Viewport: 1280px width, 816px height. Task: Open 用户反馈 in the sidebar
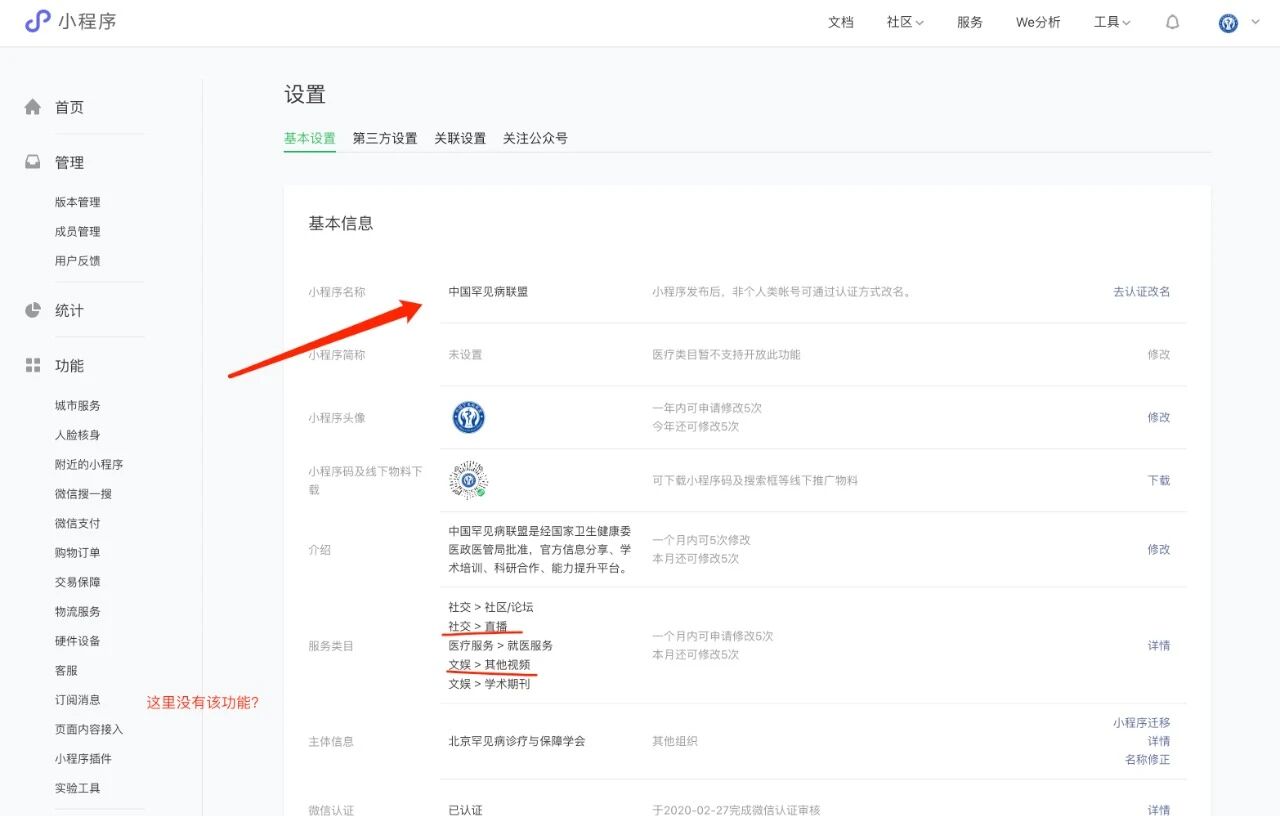(78, 260)
